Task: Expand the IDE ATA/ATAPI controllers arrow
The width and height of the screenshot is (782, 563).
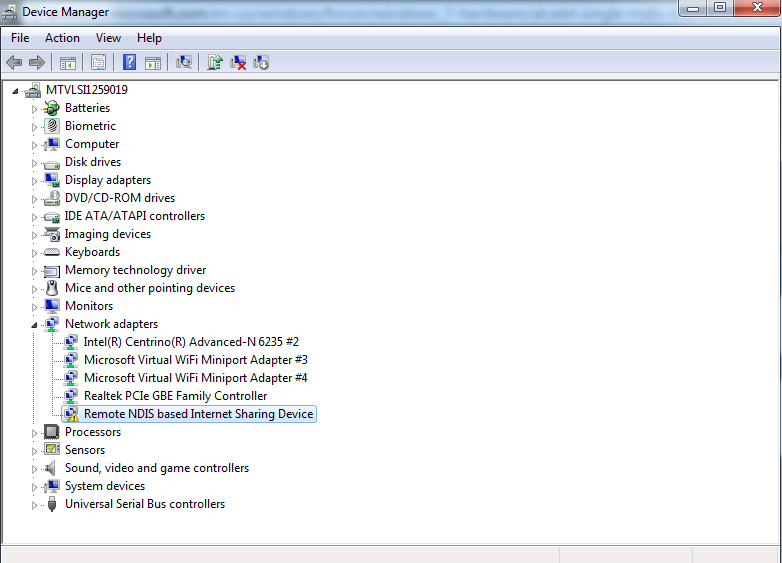Action: coord(34,216)
